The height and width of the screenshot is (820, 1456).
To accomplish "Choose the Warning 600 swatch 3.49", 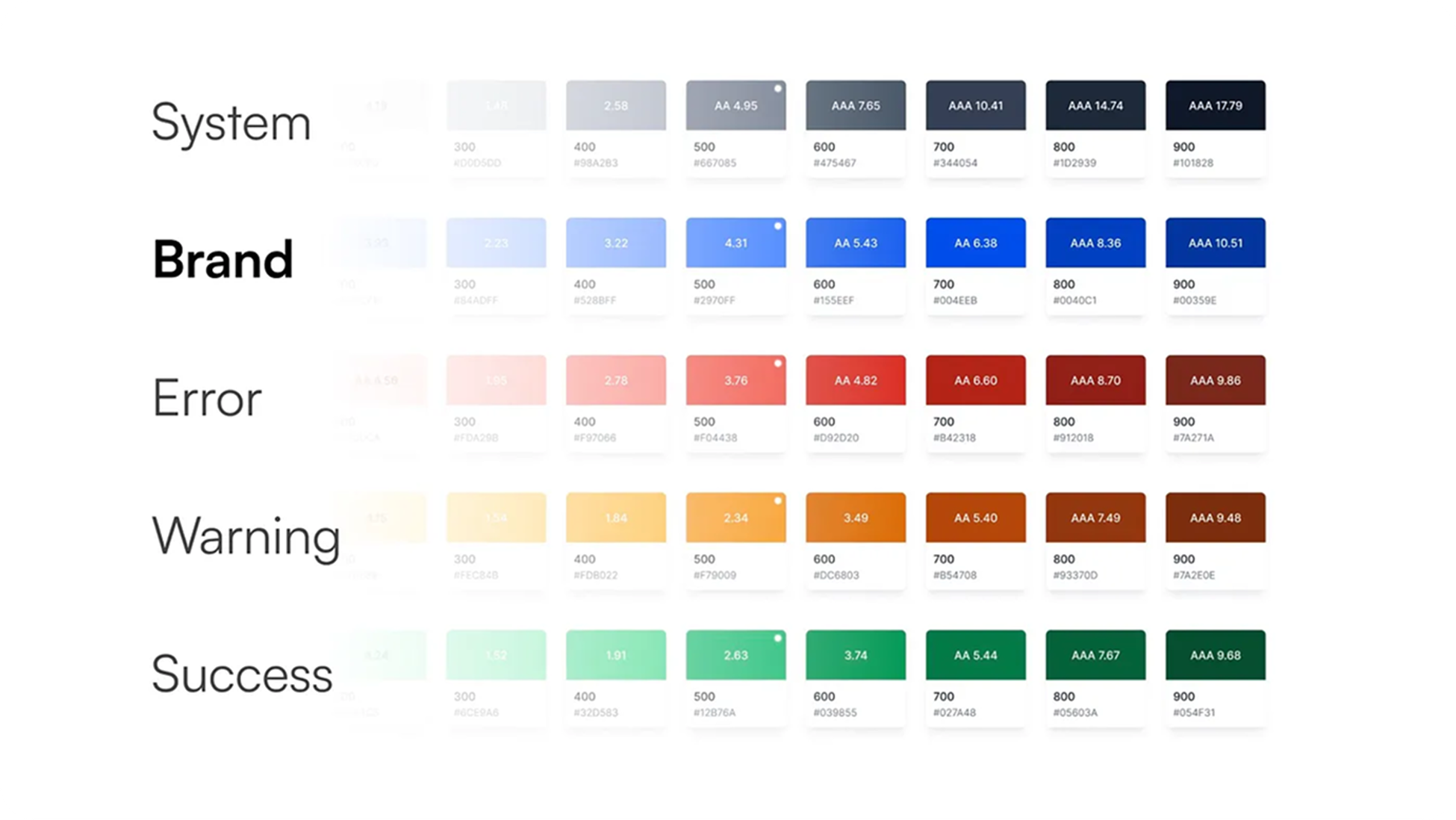I will [856, 518].
